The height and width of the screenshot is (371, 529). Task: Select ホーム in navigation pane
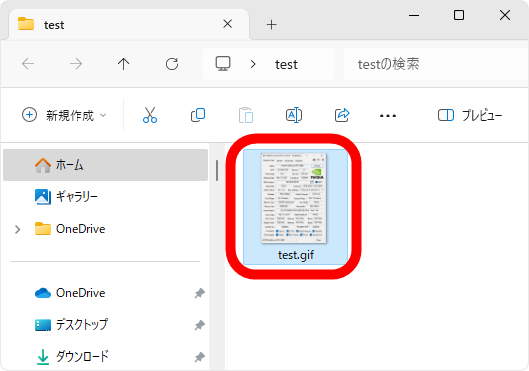tap(105, 165)
